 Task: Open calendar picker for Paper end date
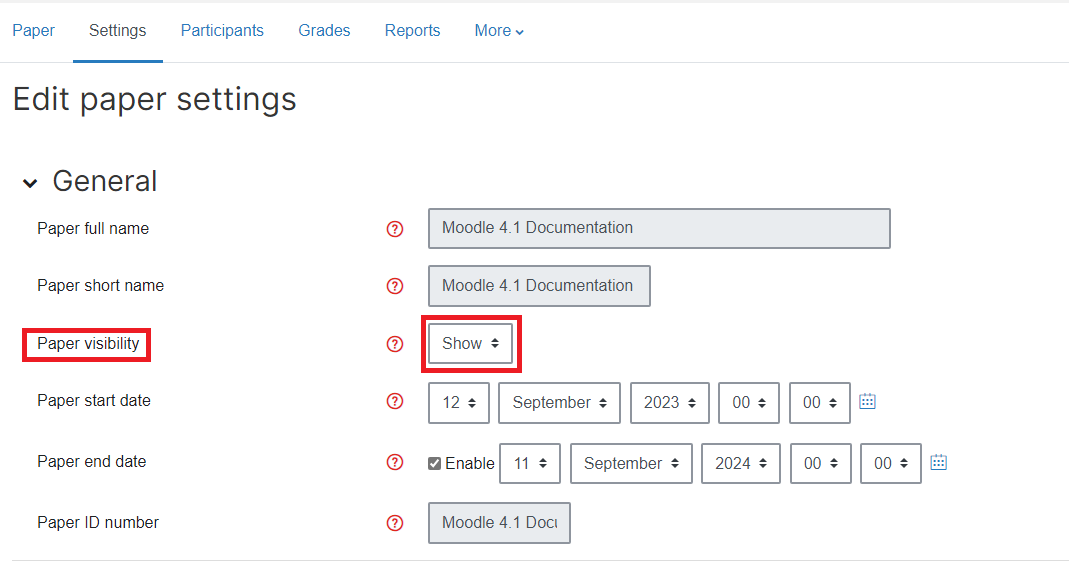(939, 462)
